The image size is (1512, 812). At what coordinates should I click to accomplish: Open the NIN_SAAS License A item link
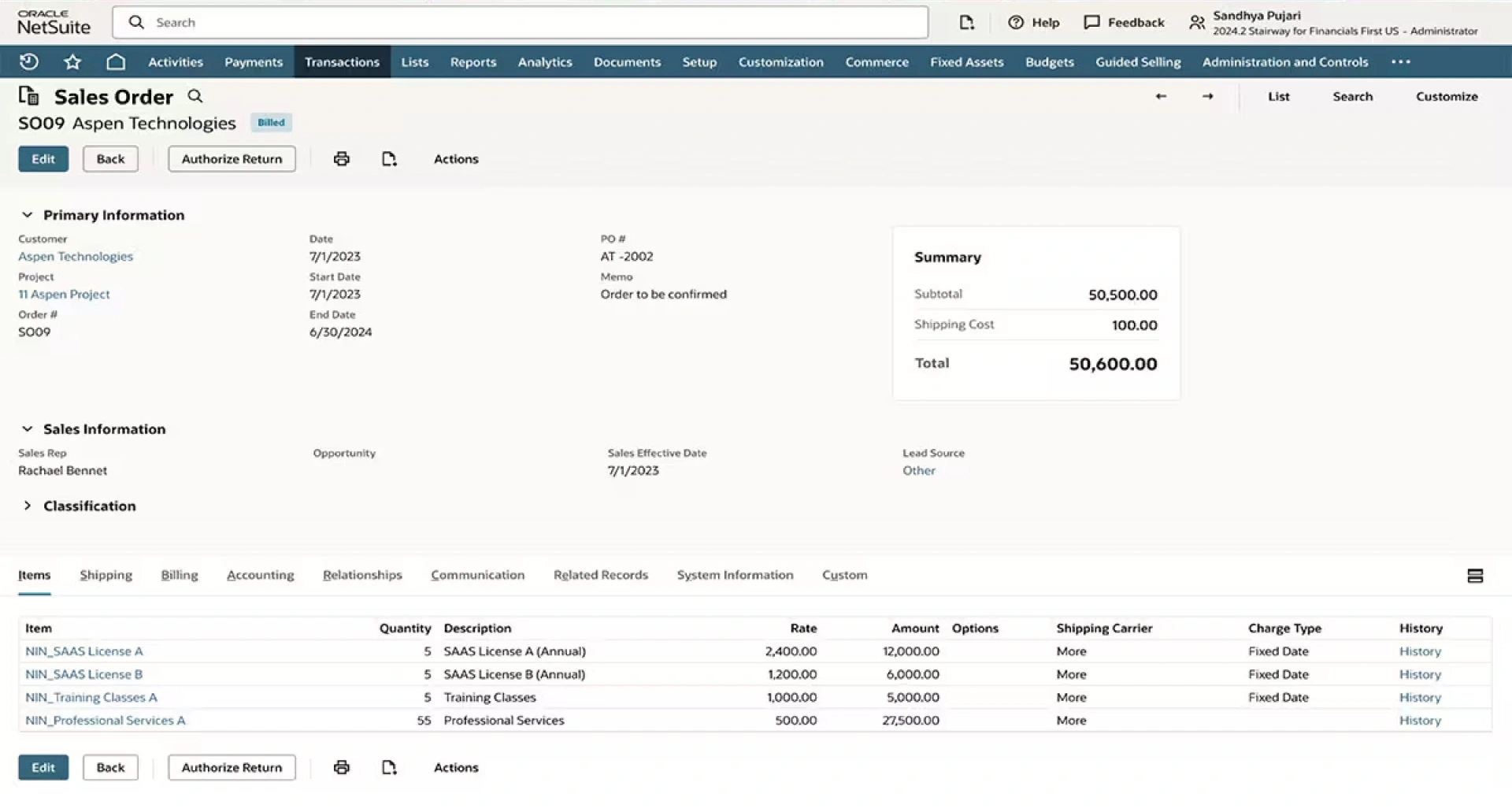(x=84, y=651)
